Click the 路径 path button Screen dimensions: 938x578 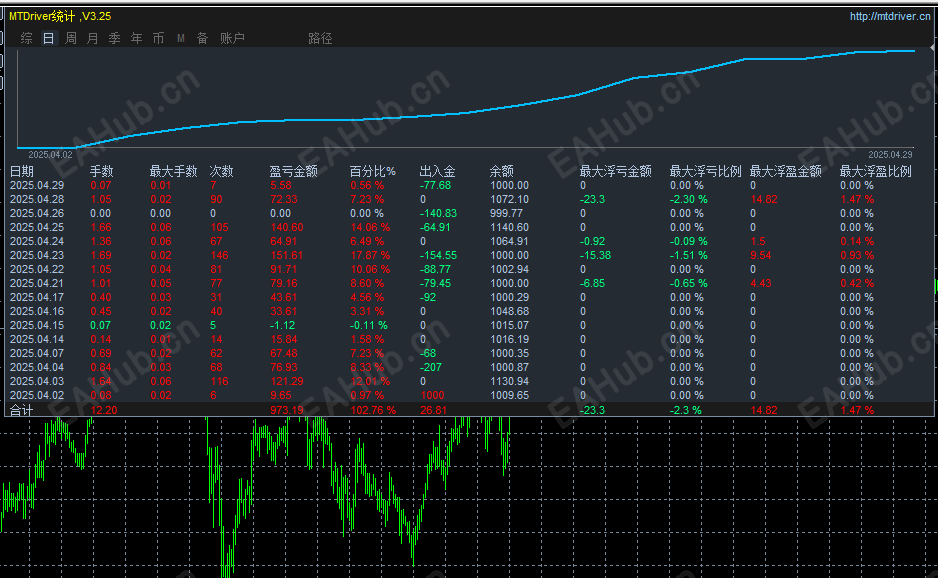click(320, 38)
